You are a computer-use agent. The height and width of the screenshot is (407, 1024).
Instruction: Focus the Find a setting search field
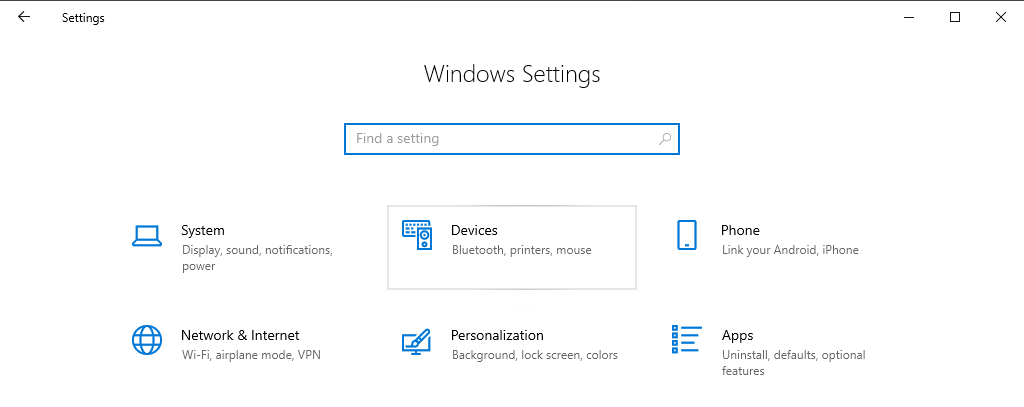coord(512,138)
